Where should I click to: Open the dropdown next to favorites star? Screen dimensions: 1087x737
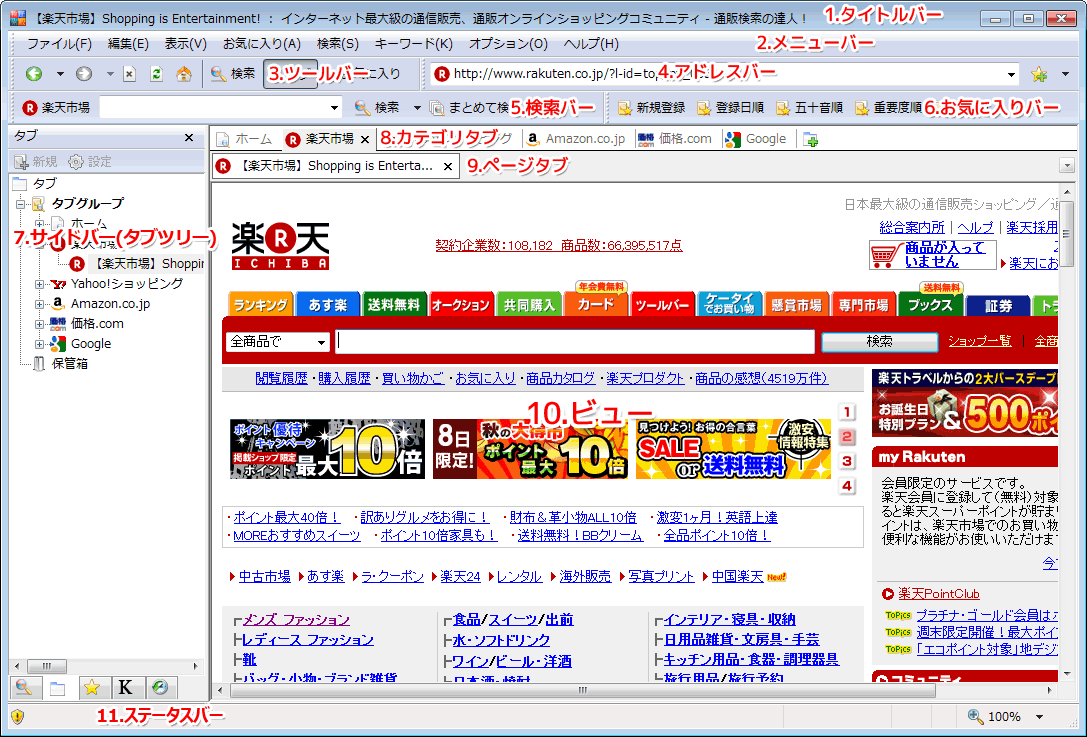point(1066,74)
